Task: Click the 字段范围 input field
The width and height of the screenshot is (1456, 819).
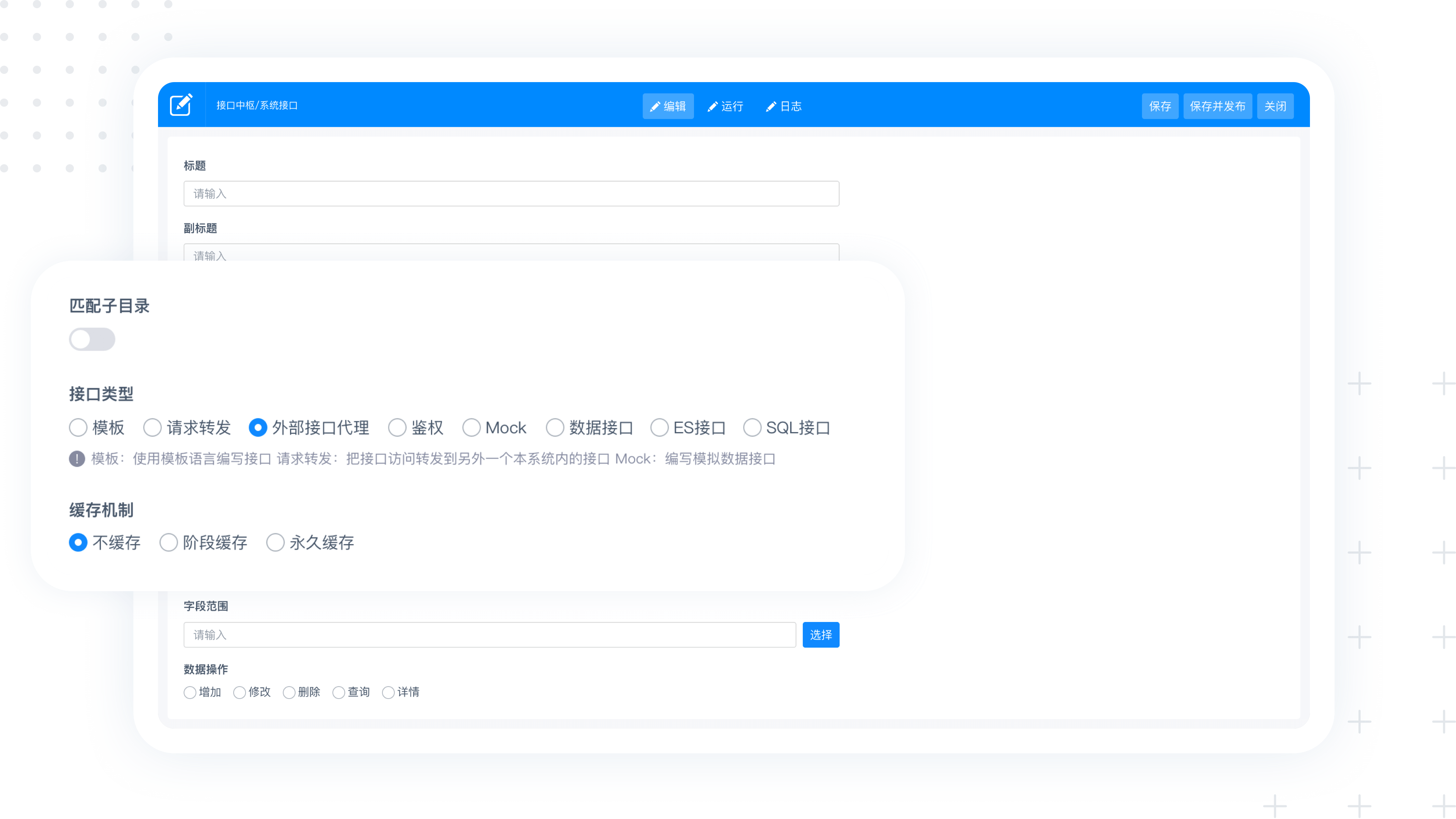Action: point(489,635)
